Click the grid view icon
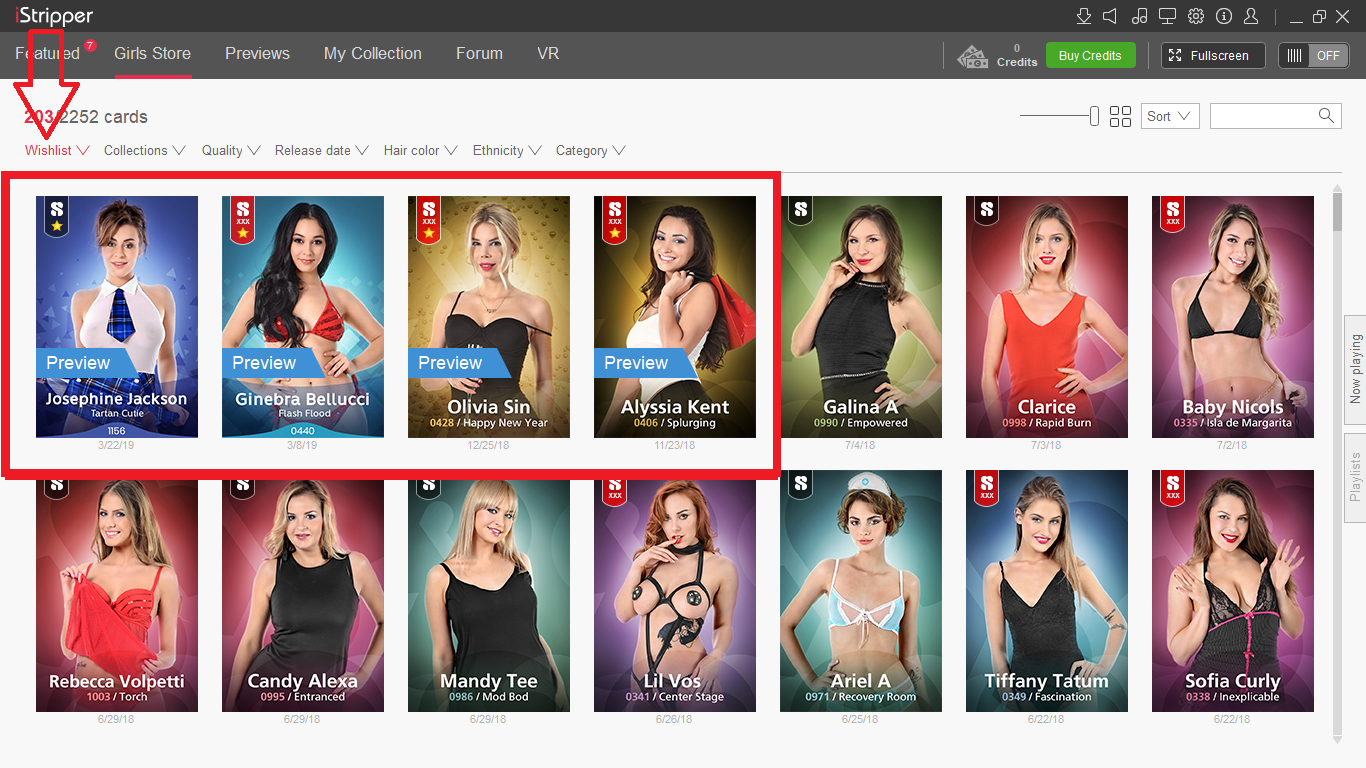Image resolution: width=1366 pixels, height=768 pixels. tap(1120, 116)
